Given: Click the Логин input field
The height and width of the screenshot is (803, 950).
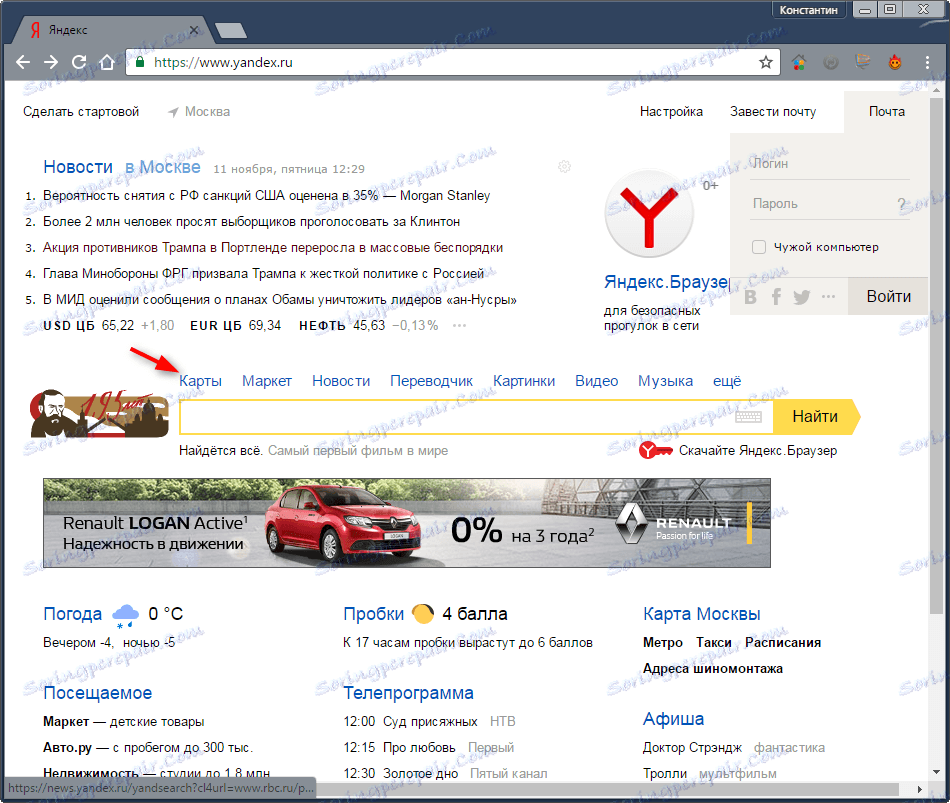Looking at the screenshot, I should coord(830,164).
